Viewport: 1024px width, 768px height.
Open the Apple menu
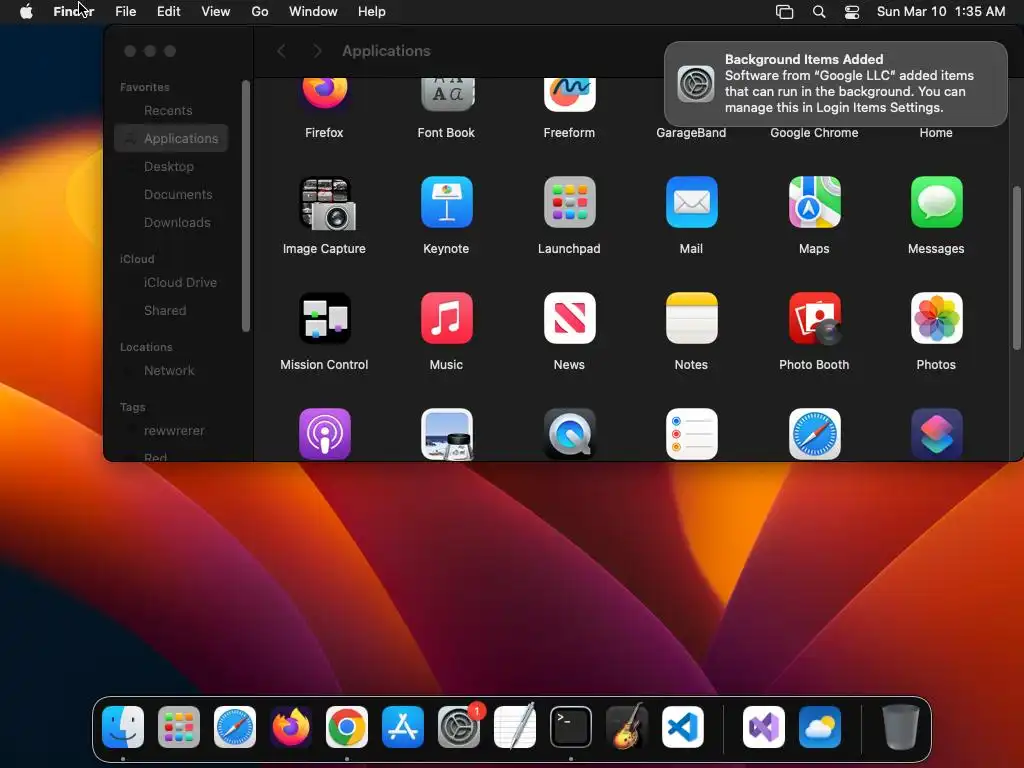click(x=26, y=12)
